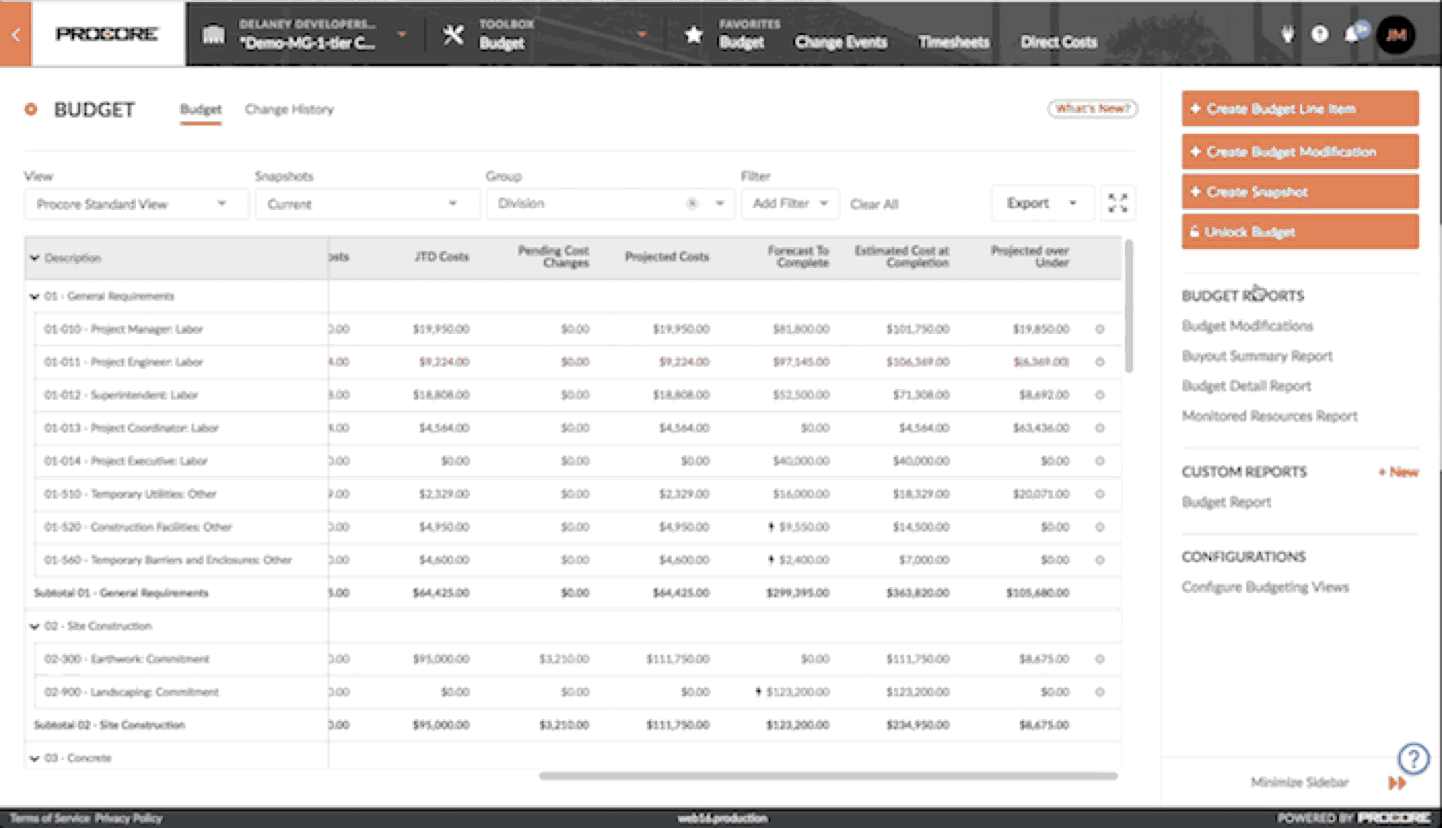Screen dimensions: 1442x828
Task: Open Direct Costs from favorites bar
Action: (1059, 42)
